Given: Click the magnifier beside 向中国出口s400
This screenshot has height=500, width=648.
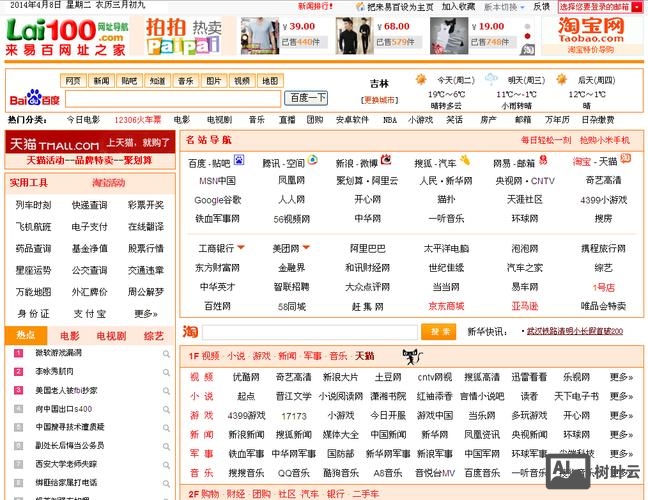Looking at the screenshot, I should click(166, 410).
